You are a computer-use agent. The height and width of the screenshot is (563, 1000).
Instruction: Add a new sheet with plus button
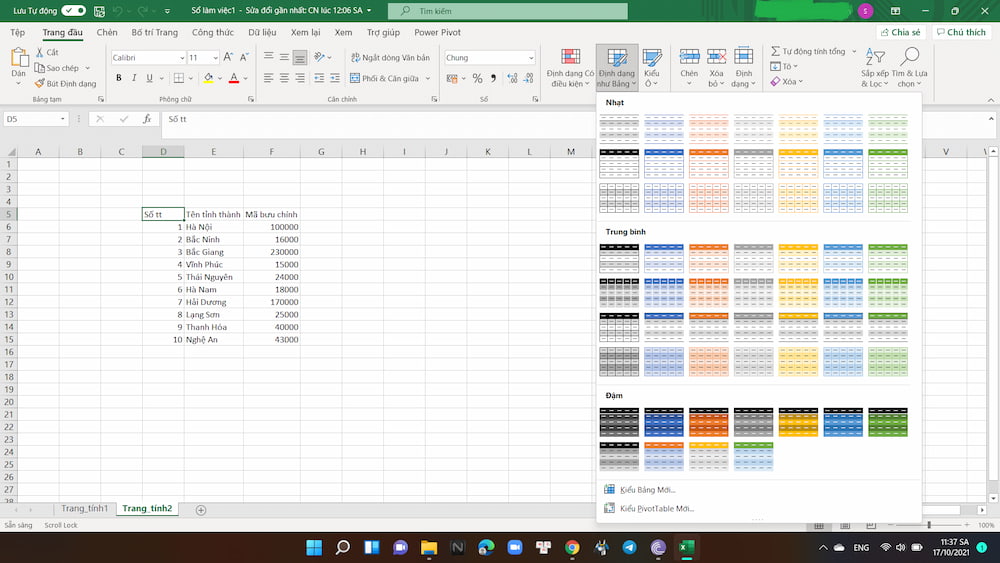201,509
